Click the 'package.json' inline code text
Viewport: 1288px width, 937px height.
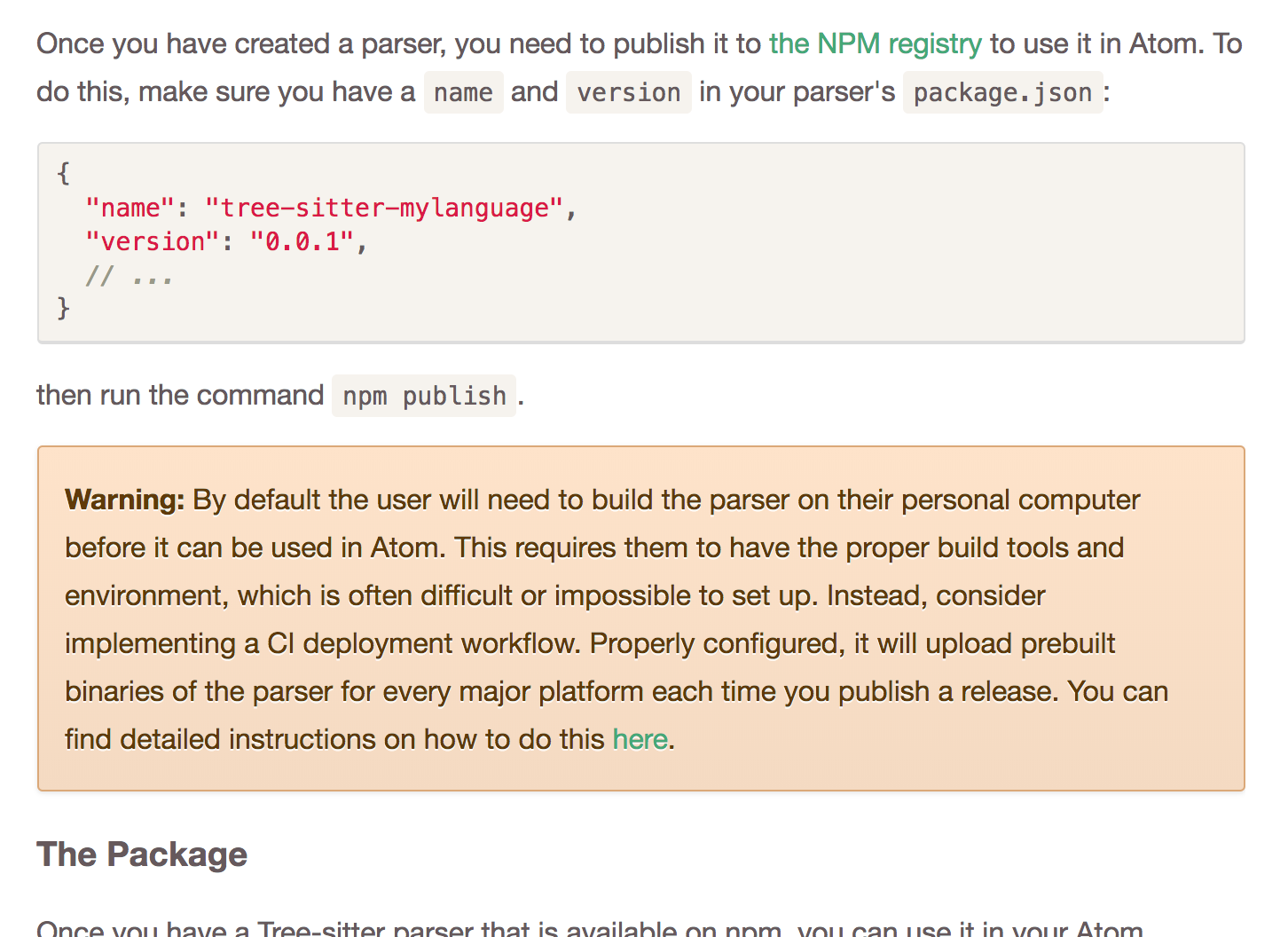1002,92
